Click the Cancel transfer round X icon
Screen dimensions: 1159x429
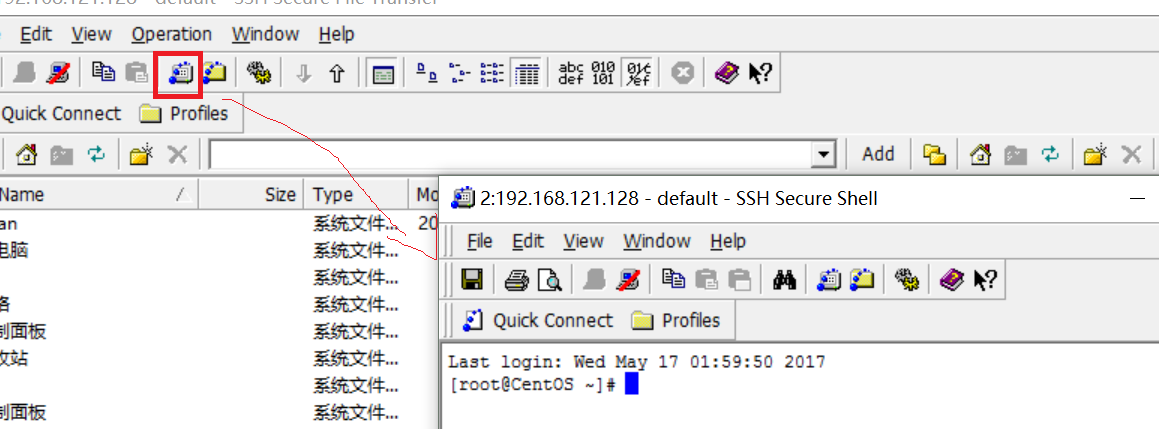(x=682, y=72)
